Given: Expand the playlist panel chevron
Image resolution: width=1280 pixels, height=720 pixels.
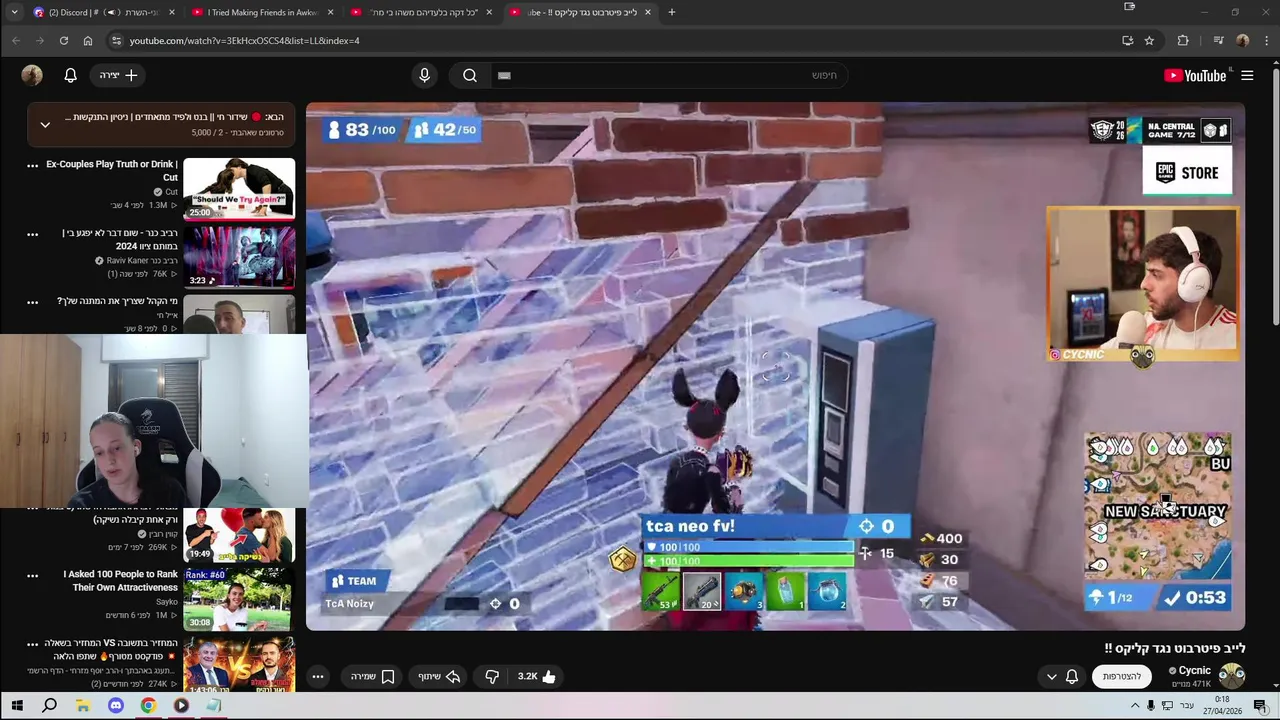Looking at the screenshot, I should tap(45, 125).
